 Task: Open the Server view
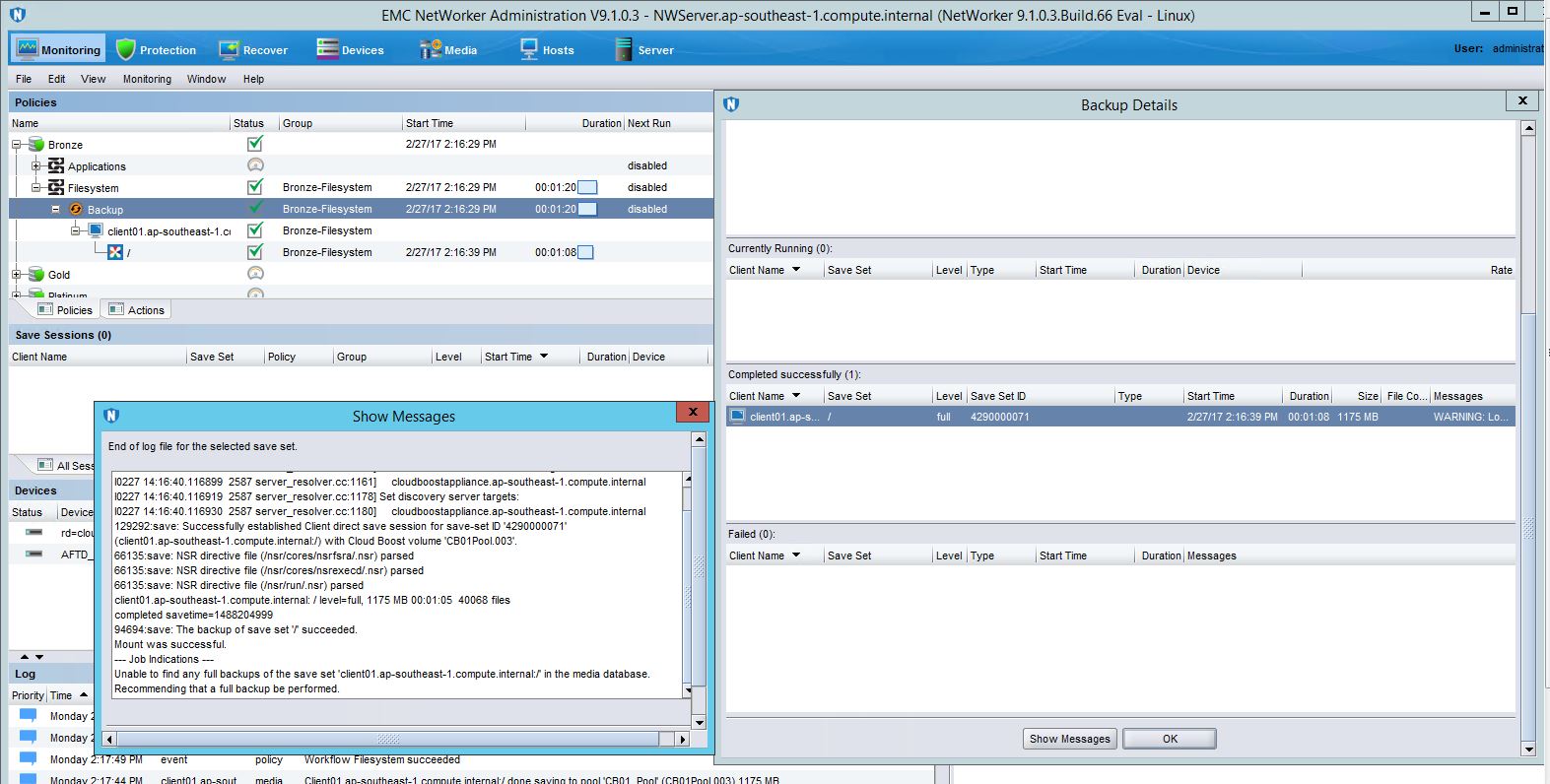[643, 49]
